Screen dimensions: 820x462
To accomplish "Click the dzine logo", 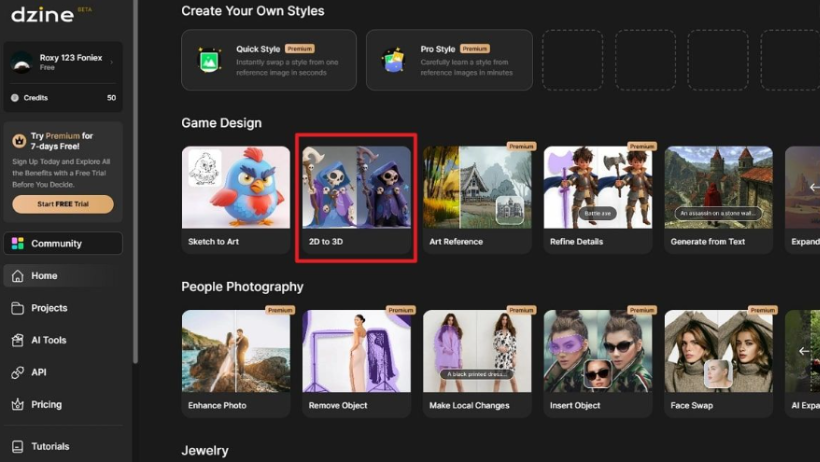I will click(42, 15).
